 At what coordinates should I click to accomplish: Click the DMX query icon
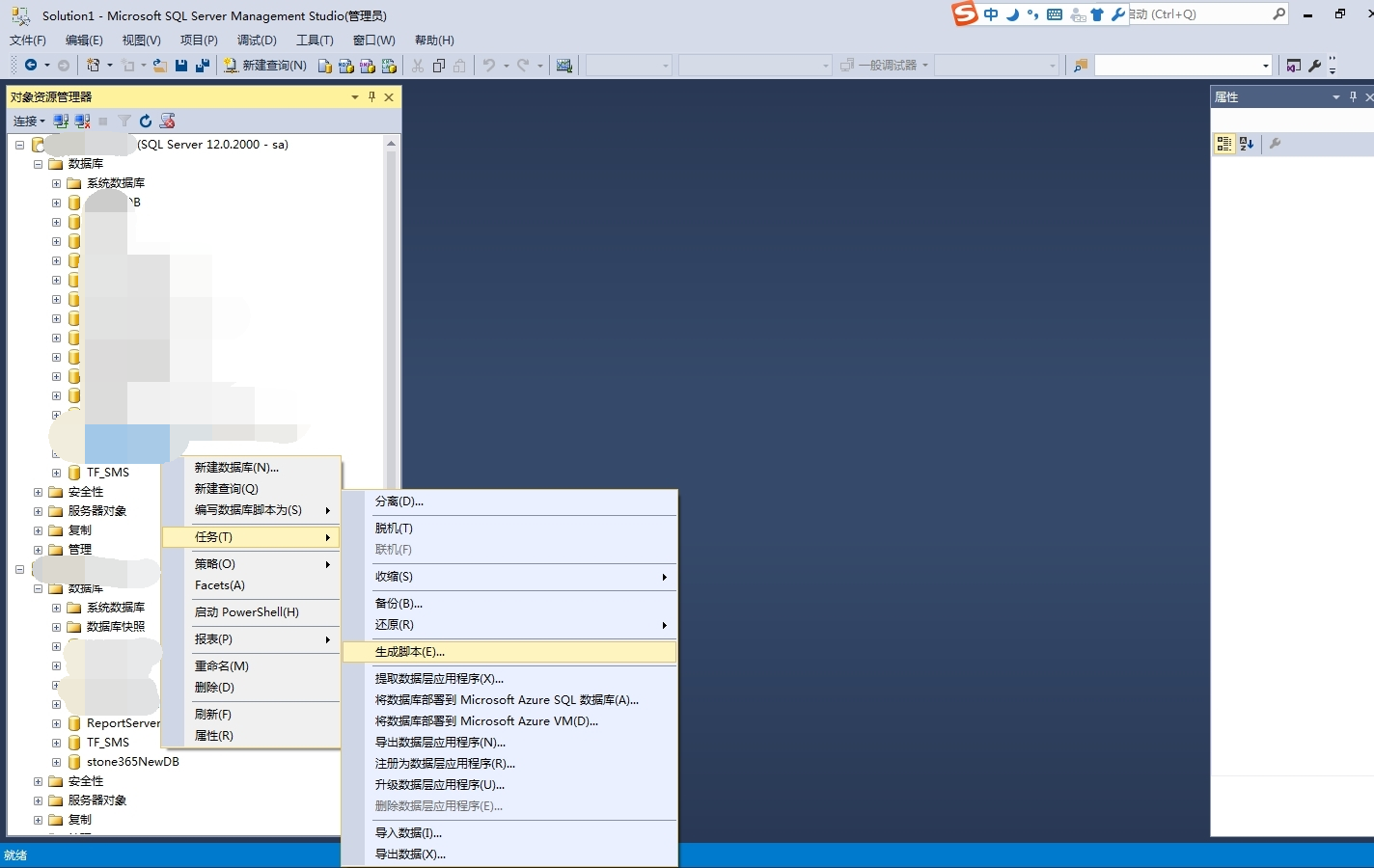368,66
